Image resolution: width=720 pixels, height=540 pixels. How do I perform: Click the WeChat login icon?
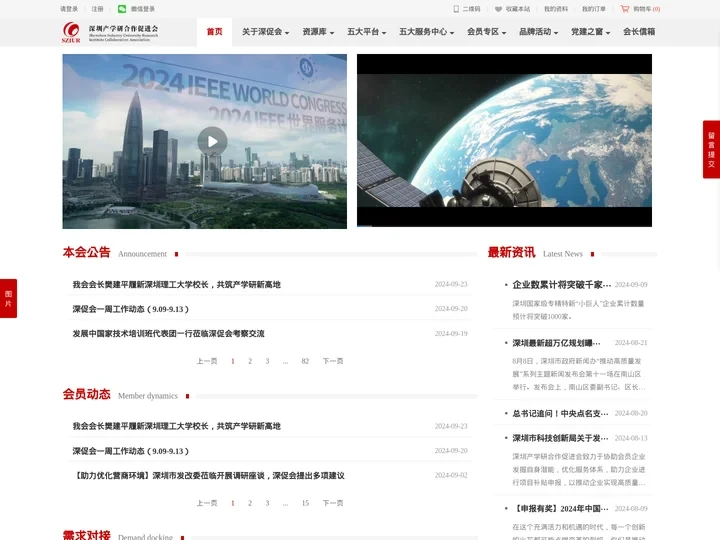point(122,9)
